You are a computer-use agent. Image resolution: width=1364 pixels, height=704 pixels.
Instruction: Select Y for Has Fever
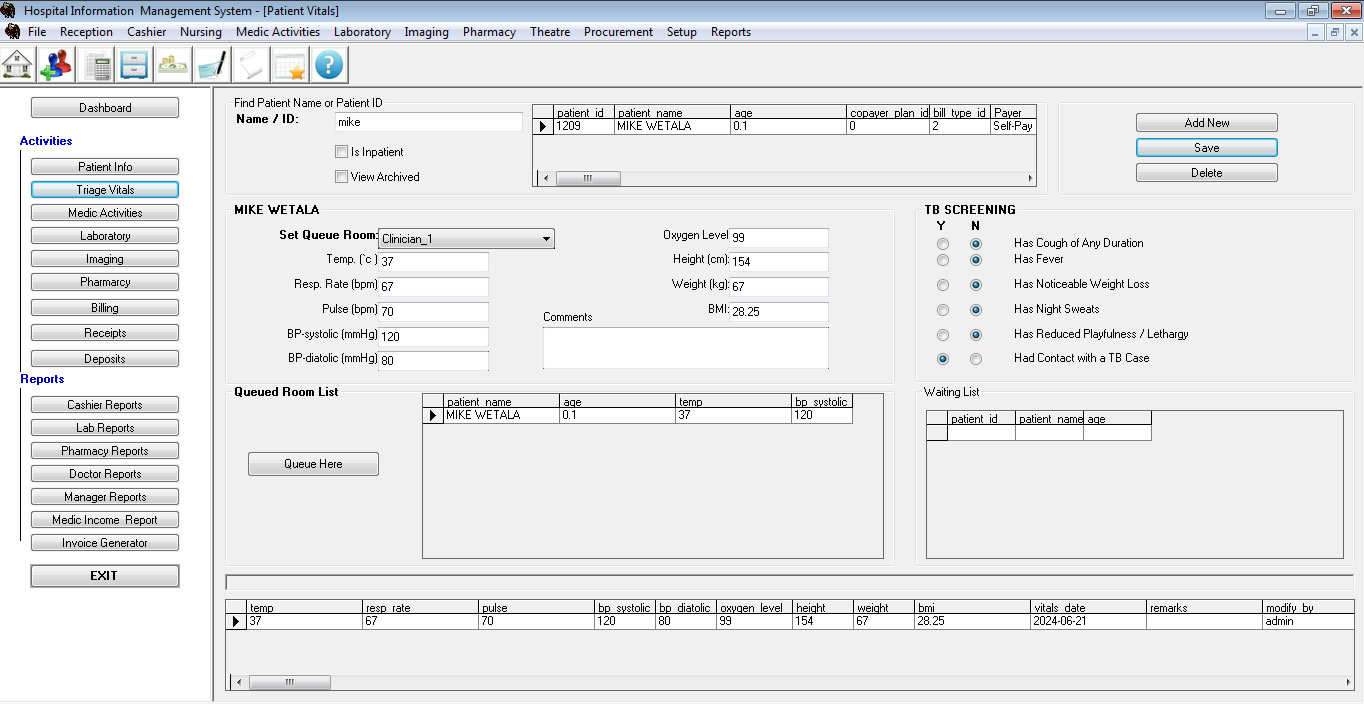click(942, 260)
